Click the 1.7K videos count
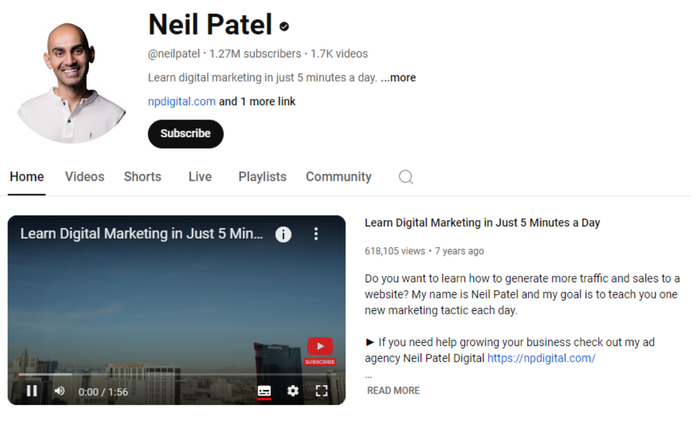The image size is (700, 423). point(339,54)
